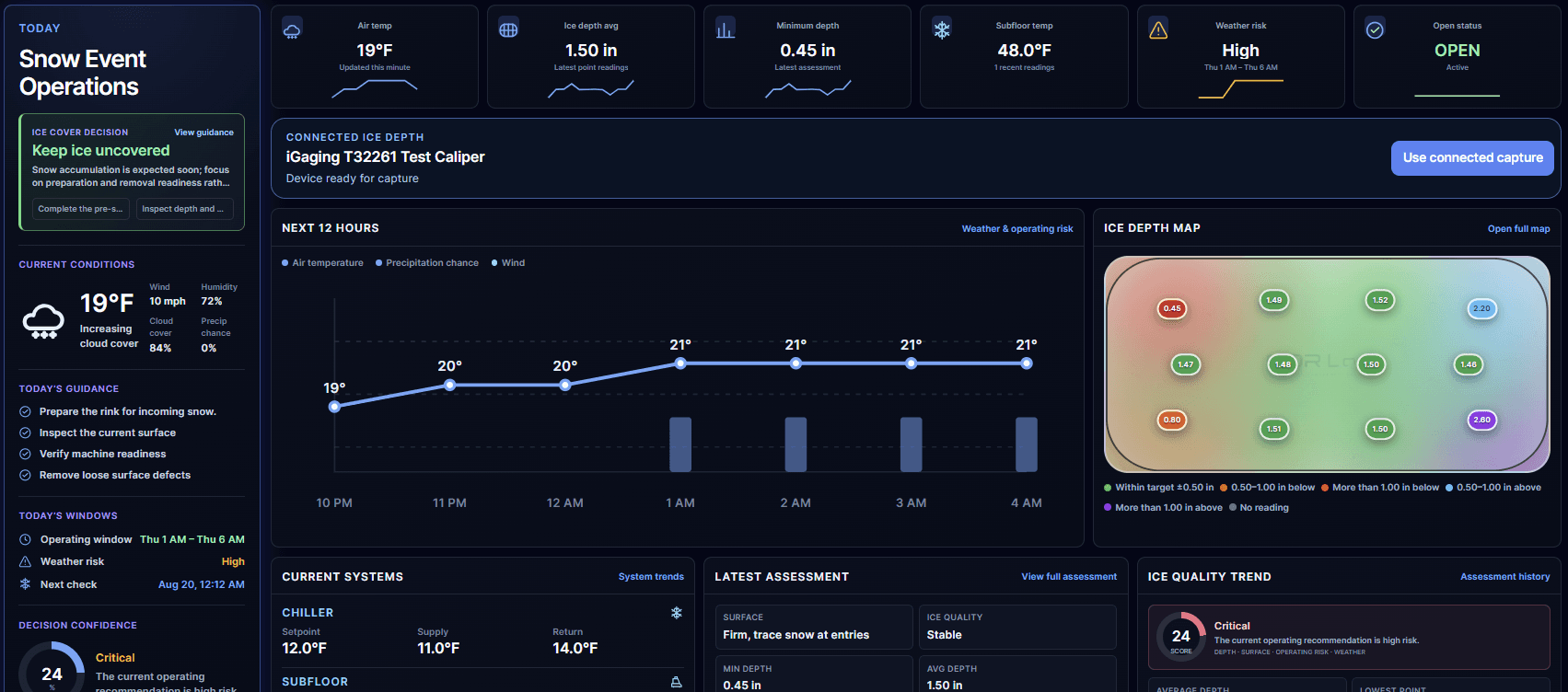Click the OPEN status value
Screen dimensions: 1568x692
click(x=1457, y=51)
